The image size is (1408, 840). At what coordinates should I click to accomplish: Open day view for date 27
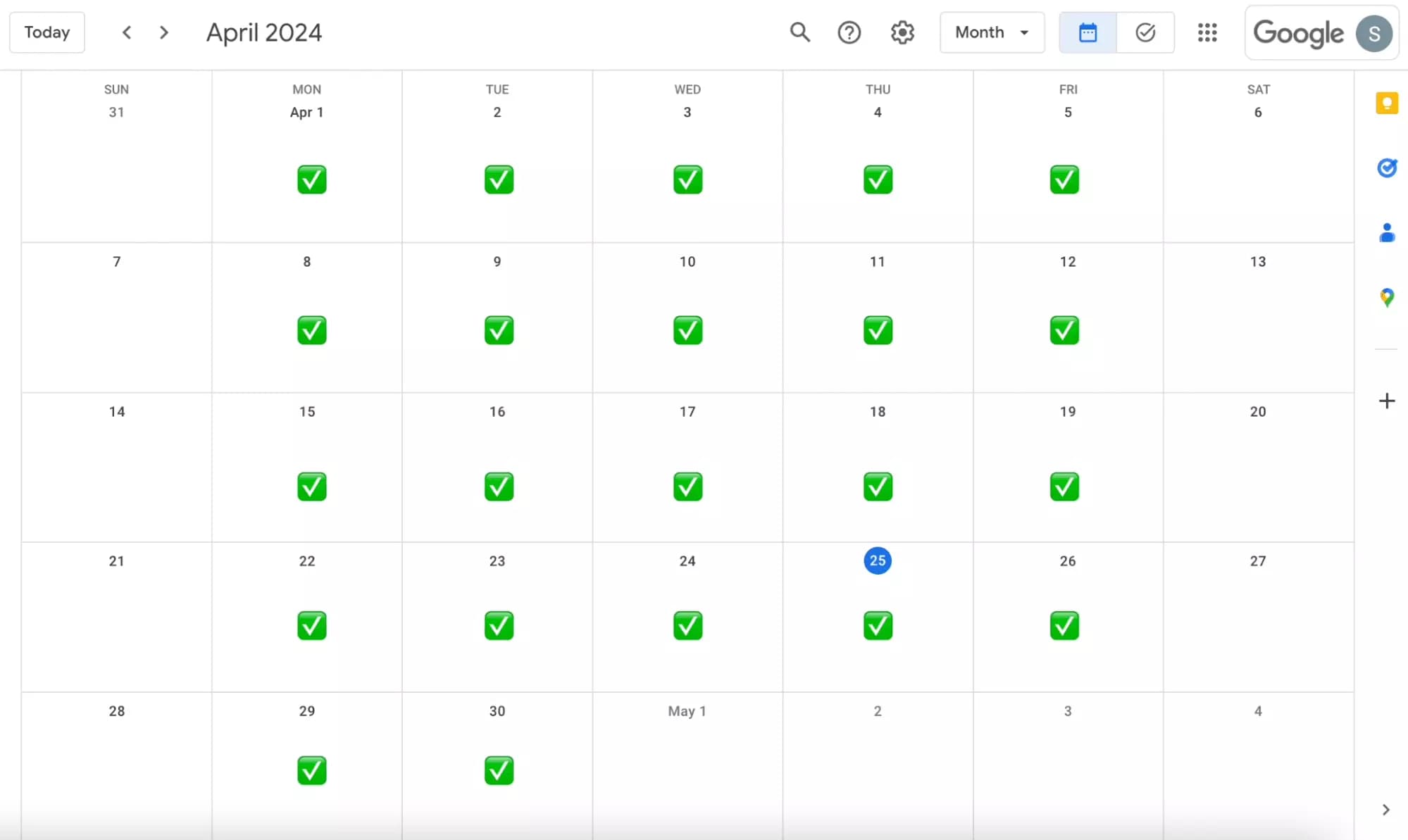tap(1258, 561)
